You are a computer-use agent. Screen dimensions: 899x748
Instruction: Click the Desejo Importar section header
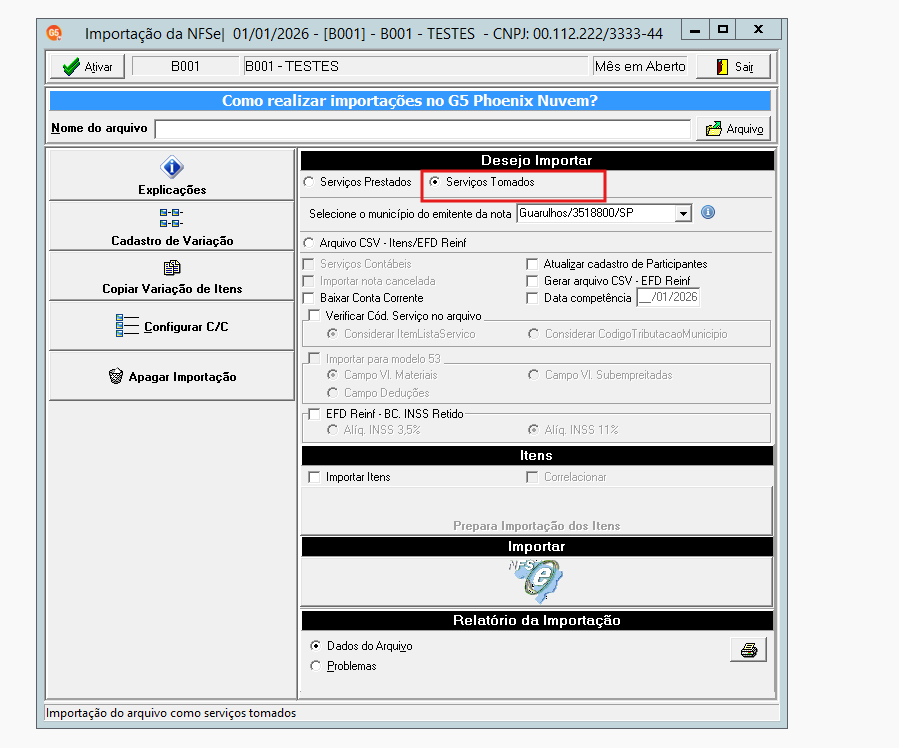[537, 160]
